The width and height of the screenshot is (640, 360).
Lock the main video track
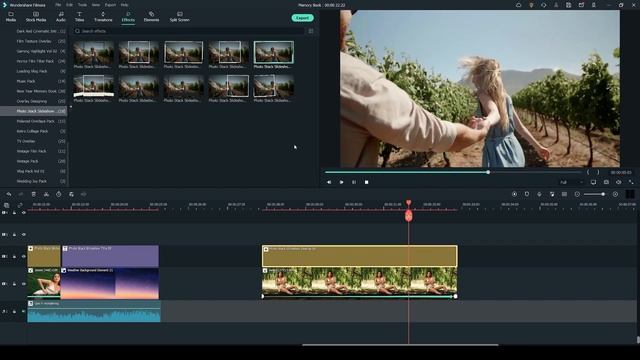click(14, 284)
